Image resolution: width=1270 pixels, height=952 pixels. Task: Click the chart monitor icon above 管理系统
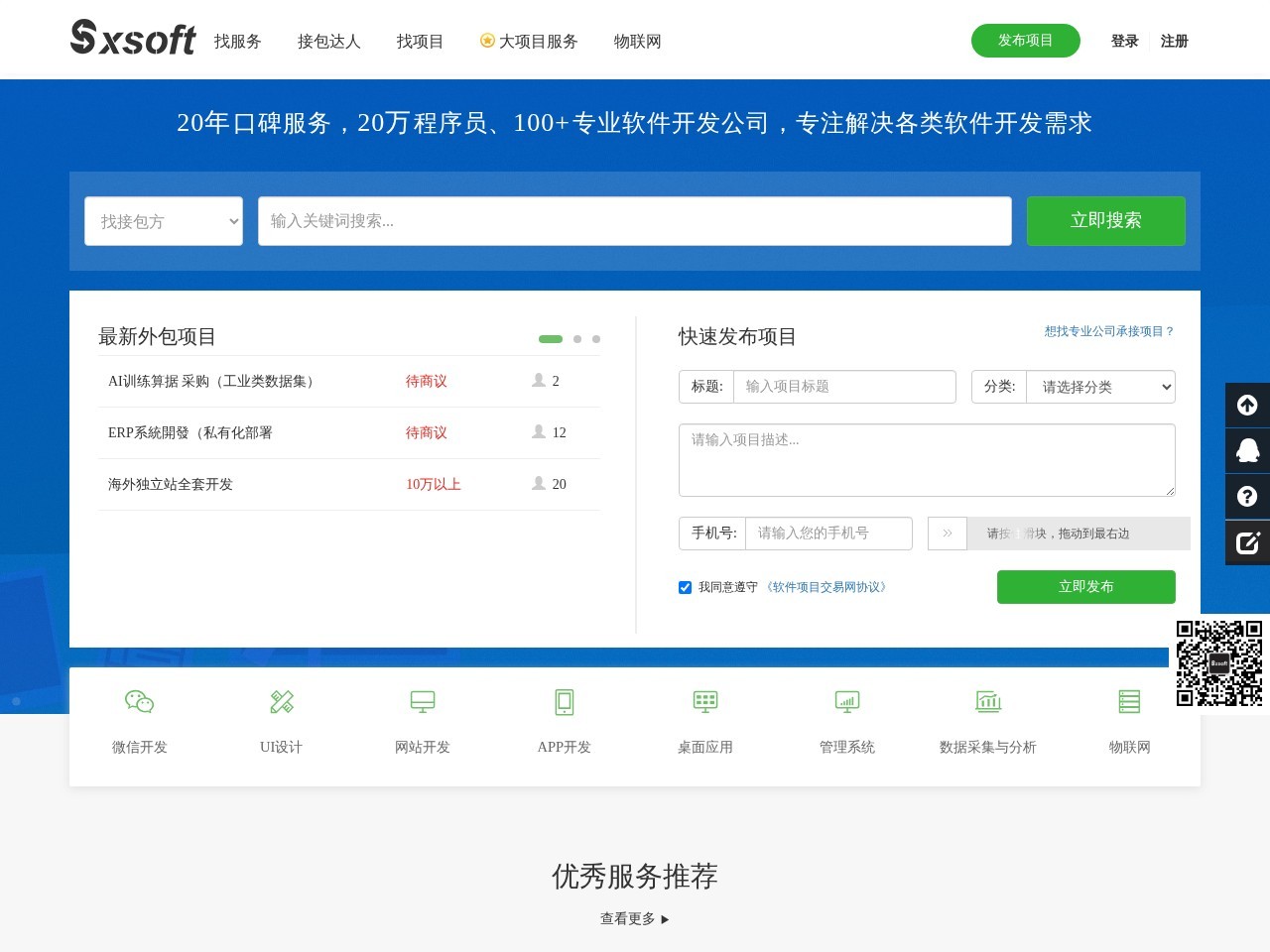pos(847,702)
